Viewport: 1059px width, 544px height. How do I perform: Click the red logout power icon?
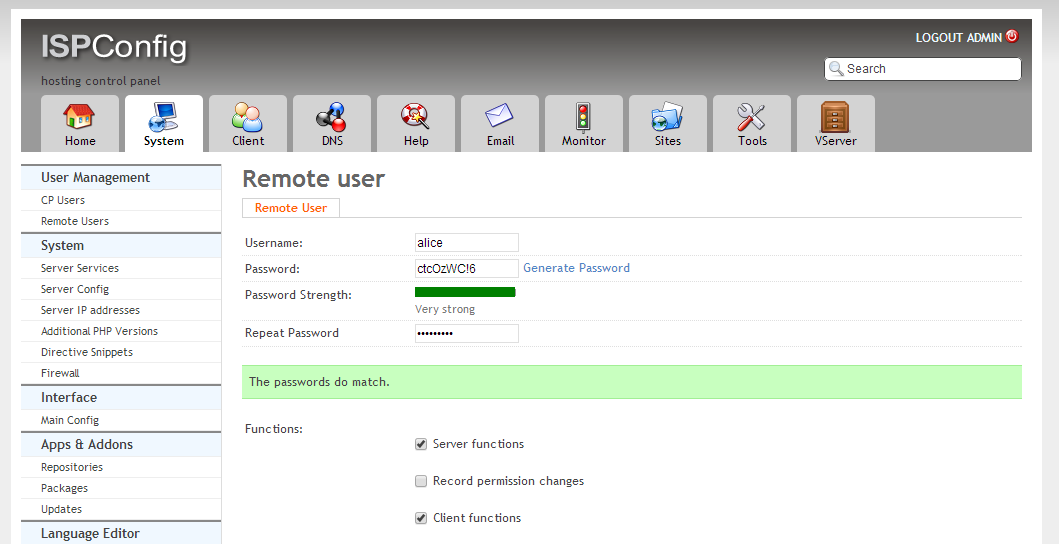[1012, 36]
